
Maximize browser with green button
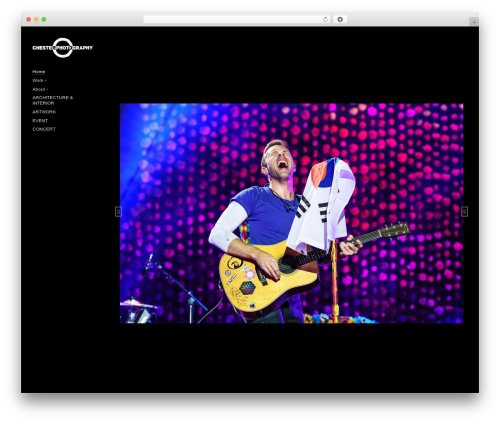pyautogui.click(x=44, y=19)
